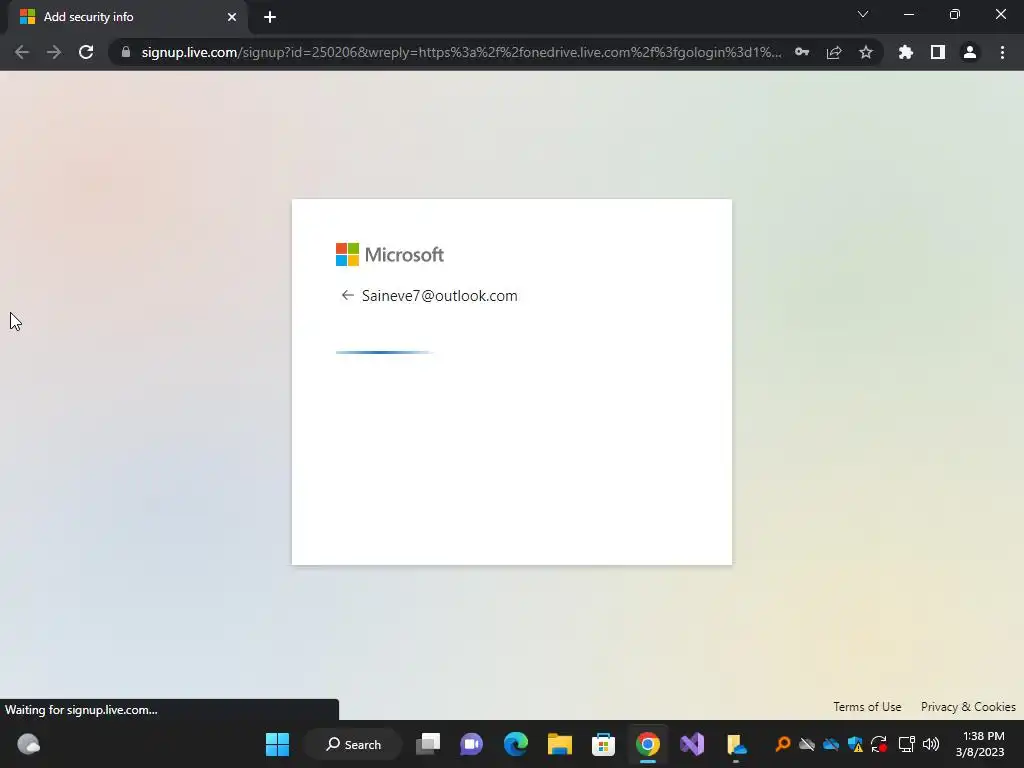Reload the signup.live.com page
Image resolution: width=1024 pixels, height=768 pixels.
(x=86, y=52)
